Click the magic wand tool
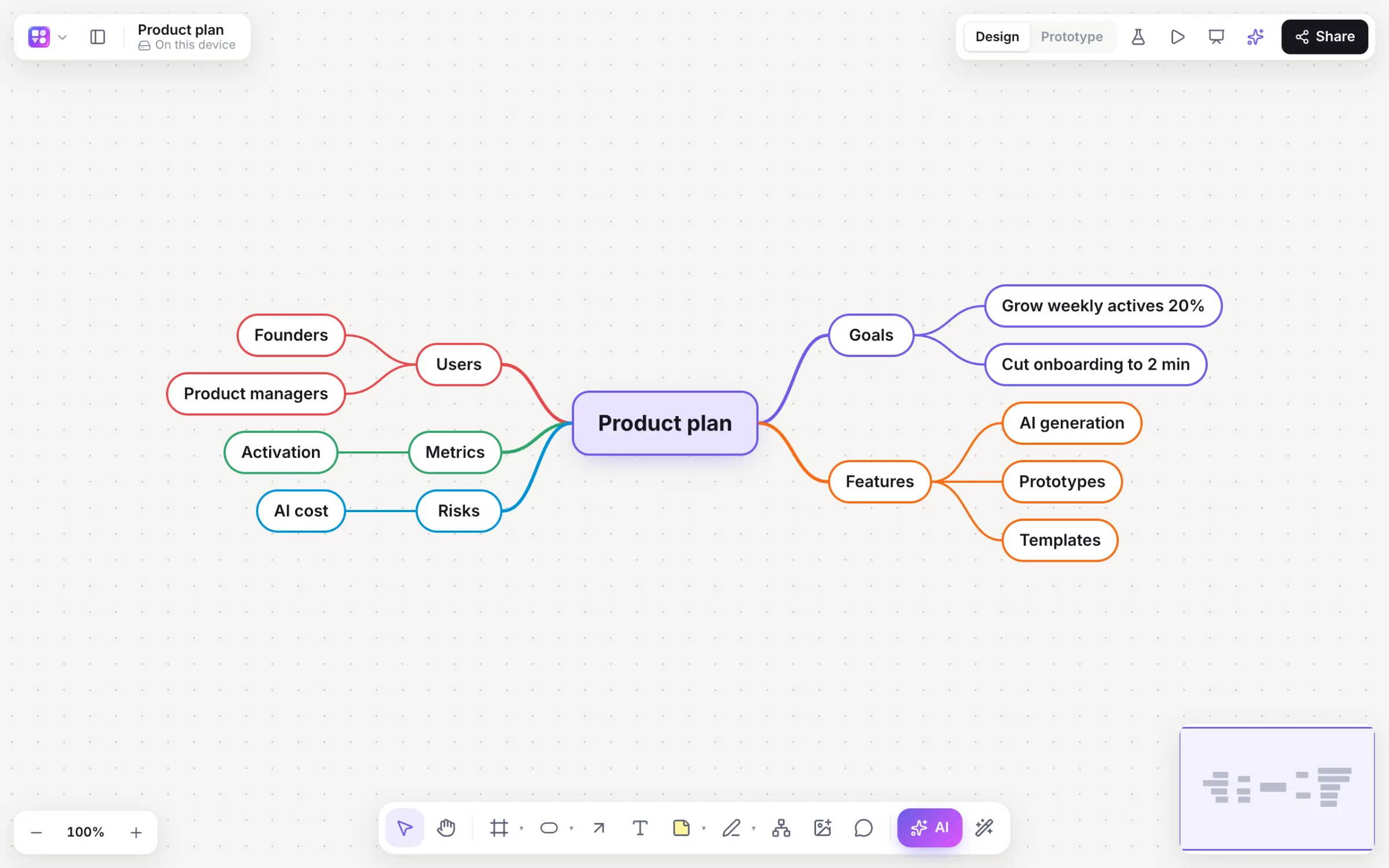 [984, 828]
